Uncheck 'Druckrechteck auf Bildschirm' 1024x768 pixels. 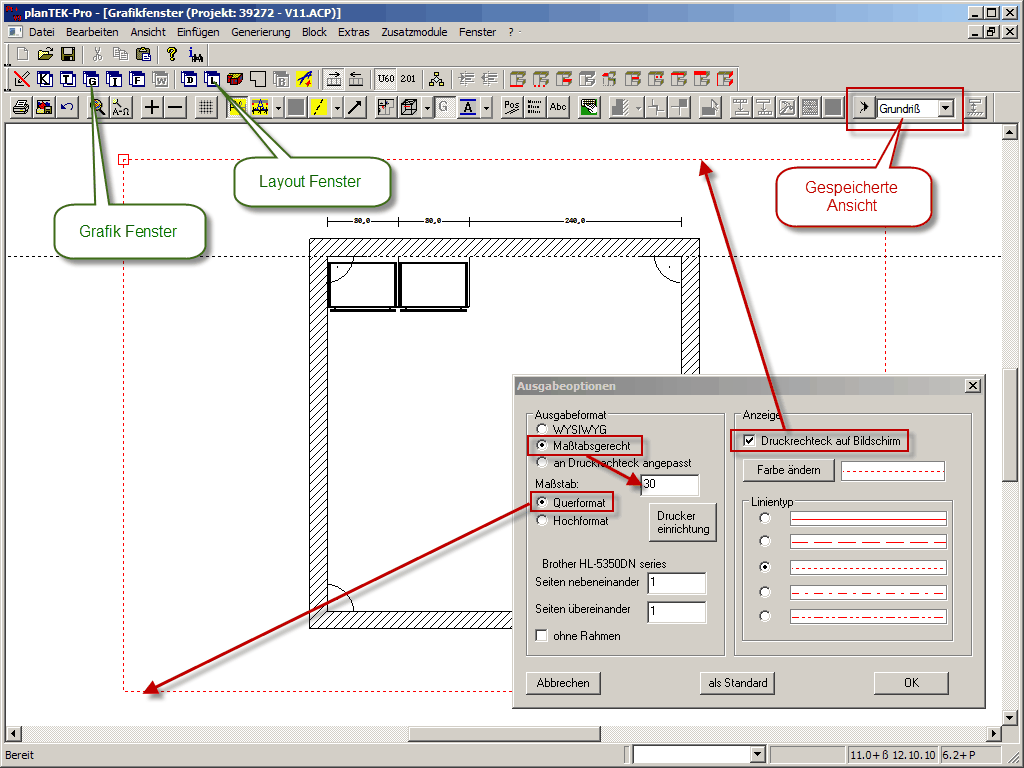[x=749, y=441]
